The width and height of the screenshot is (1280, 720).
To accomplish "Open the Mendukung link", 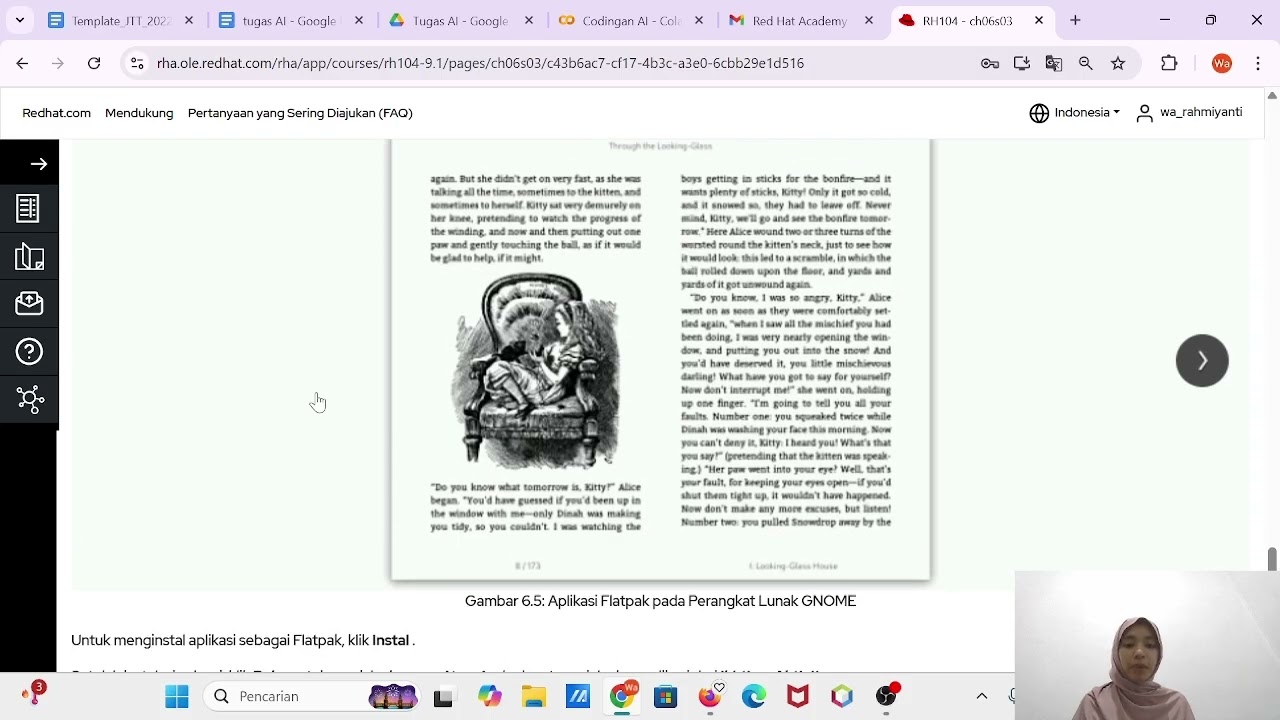I will point(139,113).
